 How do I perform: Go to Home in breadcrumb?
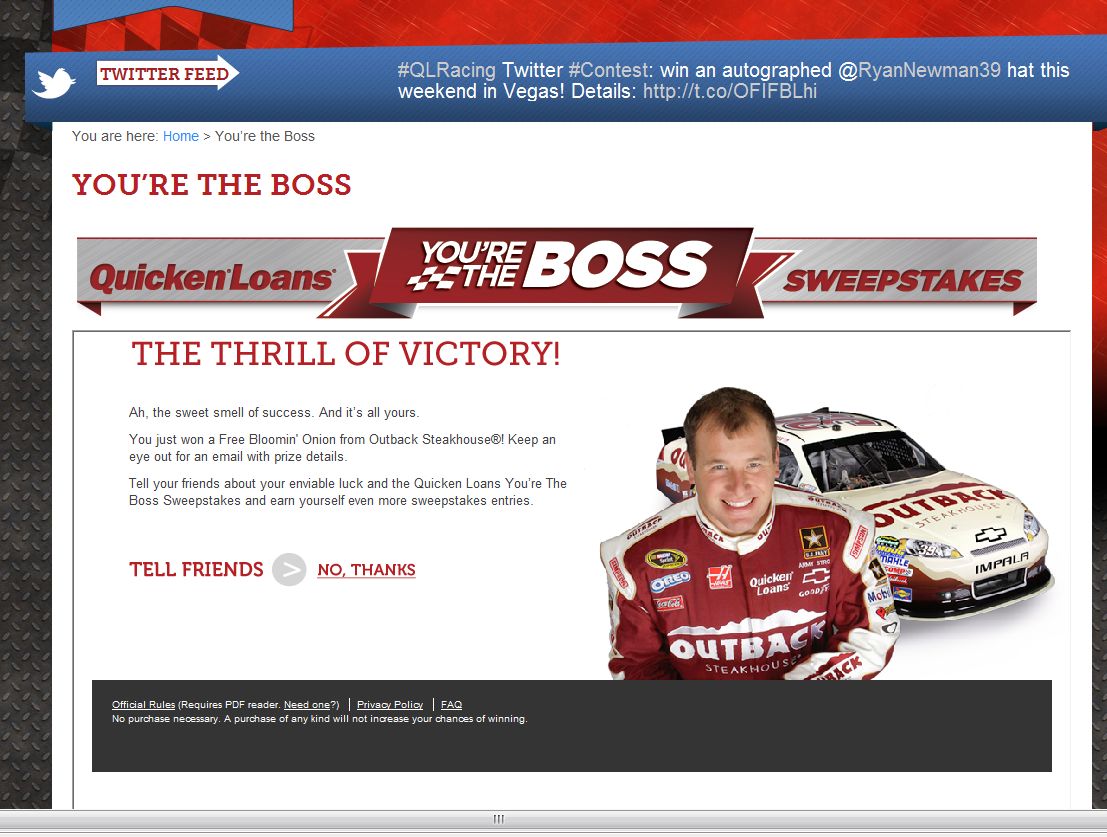pyautogui.click(x=181, y=136)
